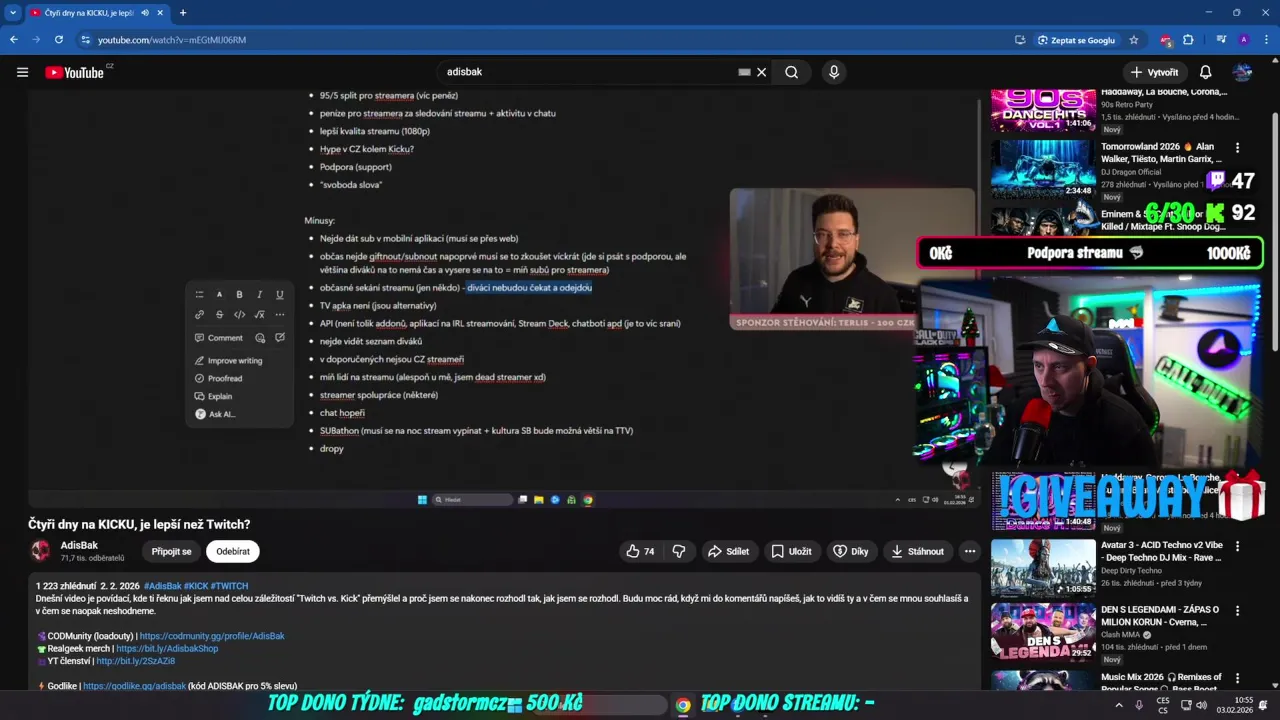Open the 'Music Mix 2026' video title

point(1161,683)
